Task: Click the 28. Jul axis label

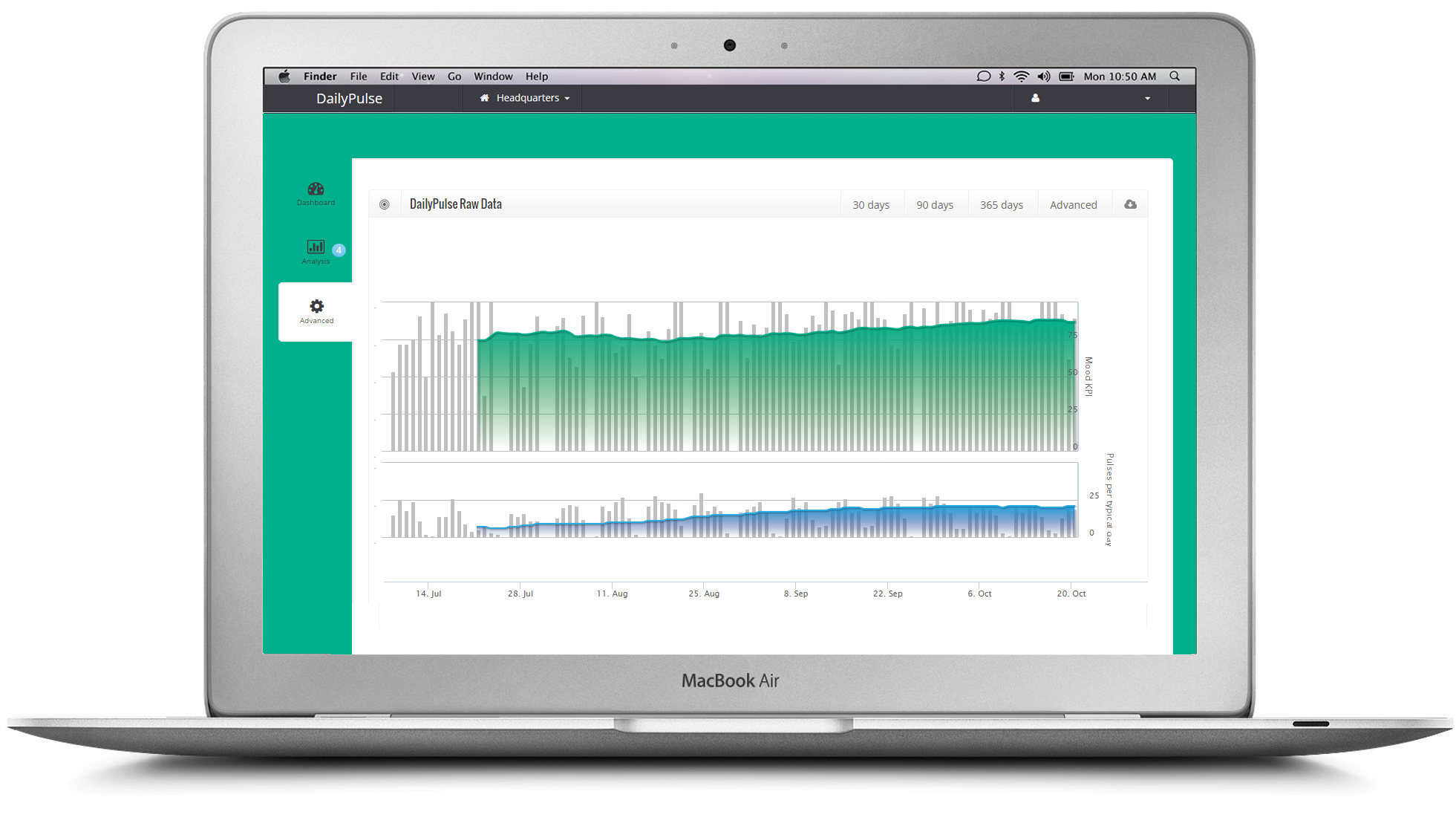Action: (x=520, y=594)
